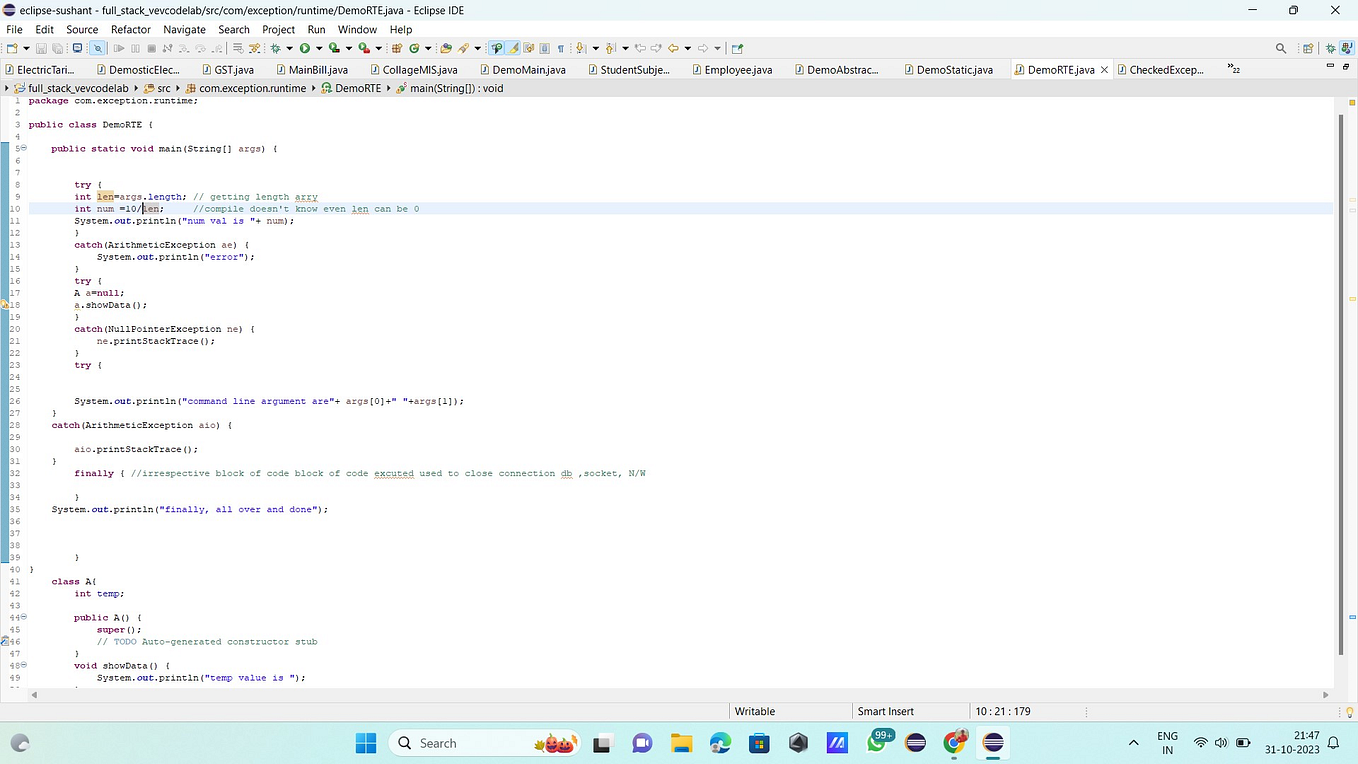Expand the Run button dropdown arrow

(319, 48)
